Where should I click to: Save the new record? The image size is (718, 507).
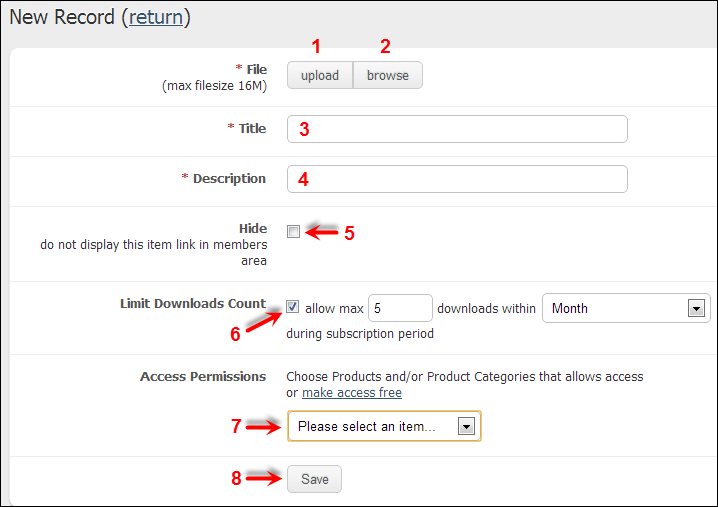[315, 479]
